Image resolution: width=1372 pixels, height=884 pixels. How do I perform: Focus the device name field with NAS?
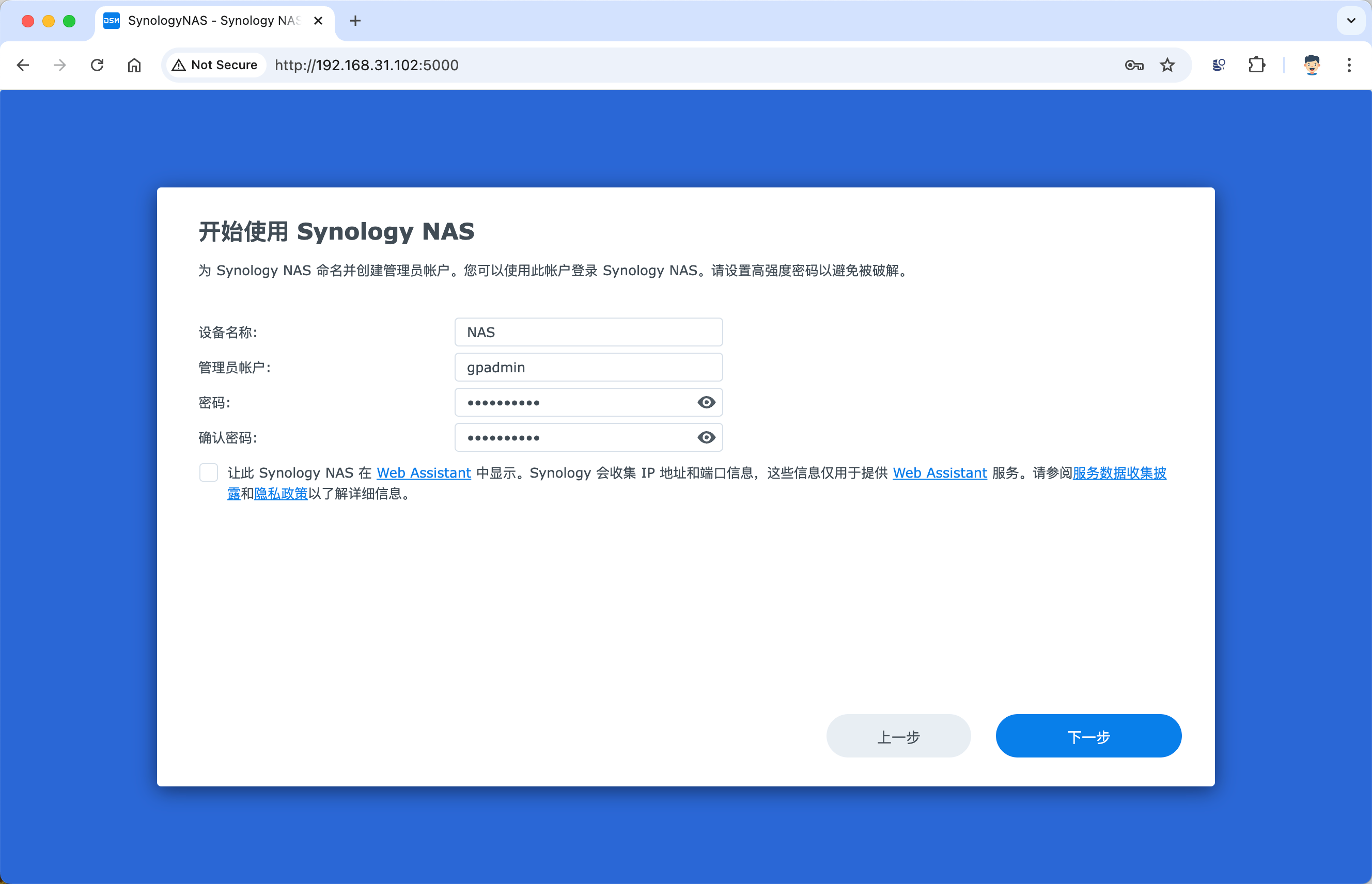click(x=589, y=333)
